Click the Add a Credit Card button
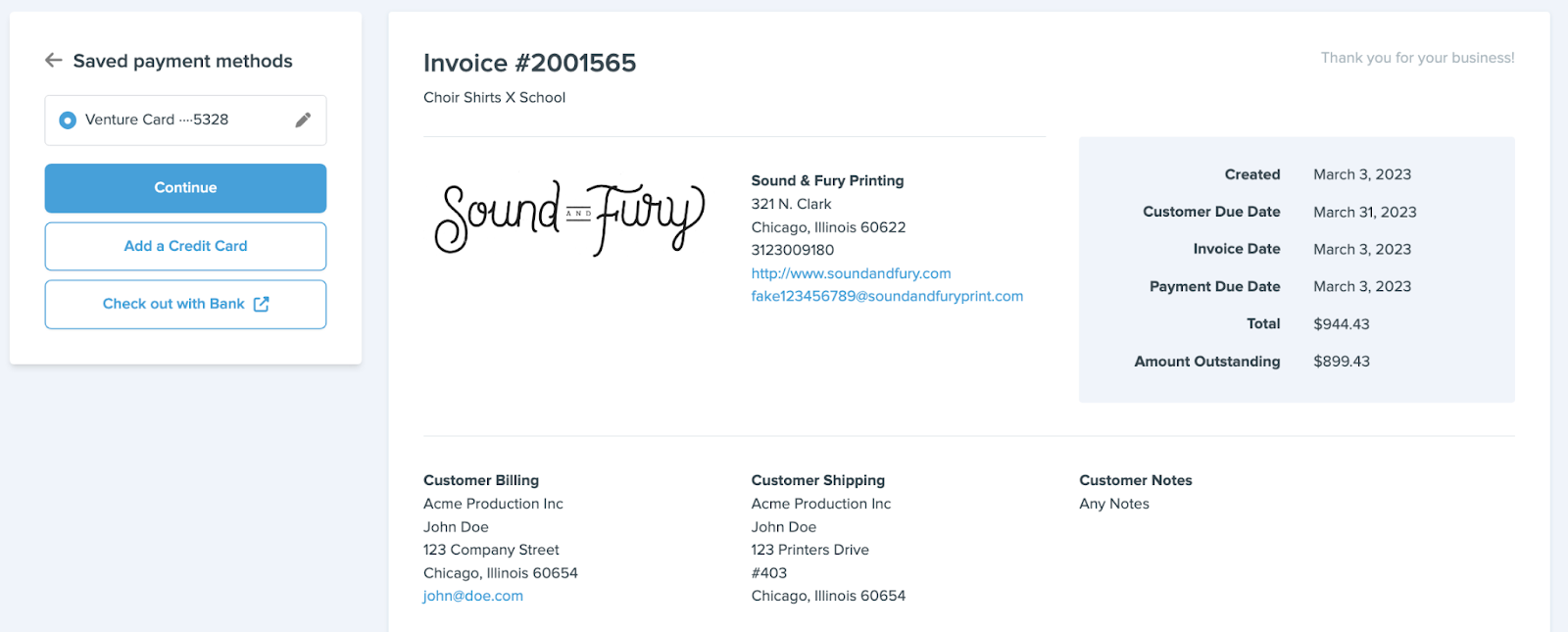Screen dimensions: 1568x632 [x=185, y=246]
